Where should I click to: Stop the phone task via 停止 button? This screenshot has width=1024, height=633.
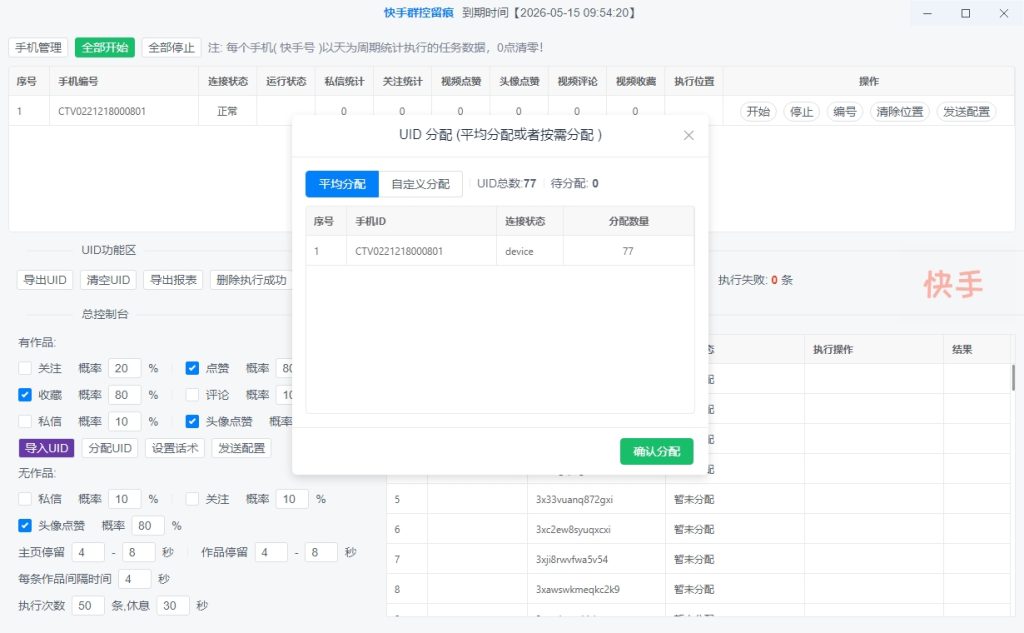tap(801, 111)
